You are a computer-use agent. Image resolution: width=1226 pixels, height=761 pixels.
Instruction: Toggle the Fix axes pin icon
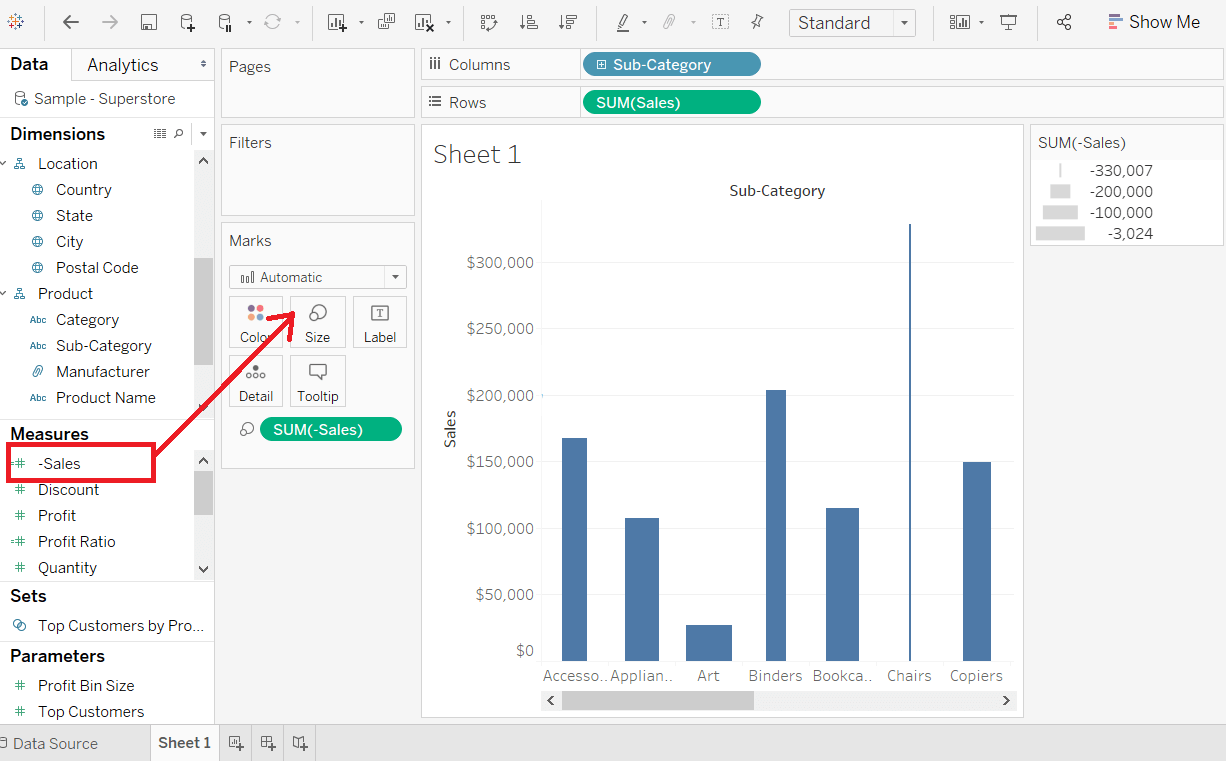(x=757, y=22)
